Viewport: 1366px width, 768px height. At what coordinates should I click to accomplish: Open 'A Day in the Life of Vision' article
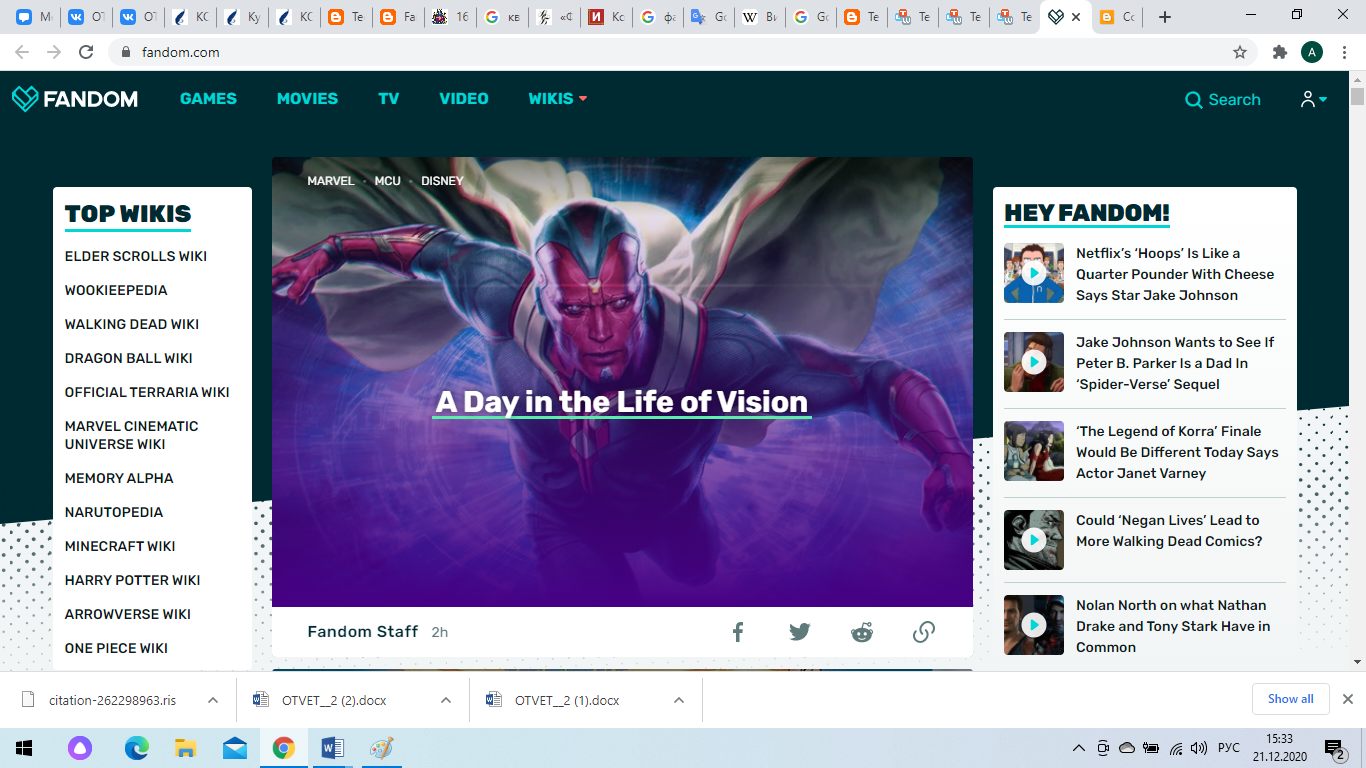622,402
